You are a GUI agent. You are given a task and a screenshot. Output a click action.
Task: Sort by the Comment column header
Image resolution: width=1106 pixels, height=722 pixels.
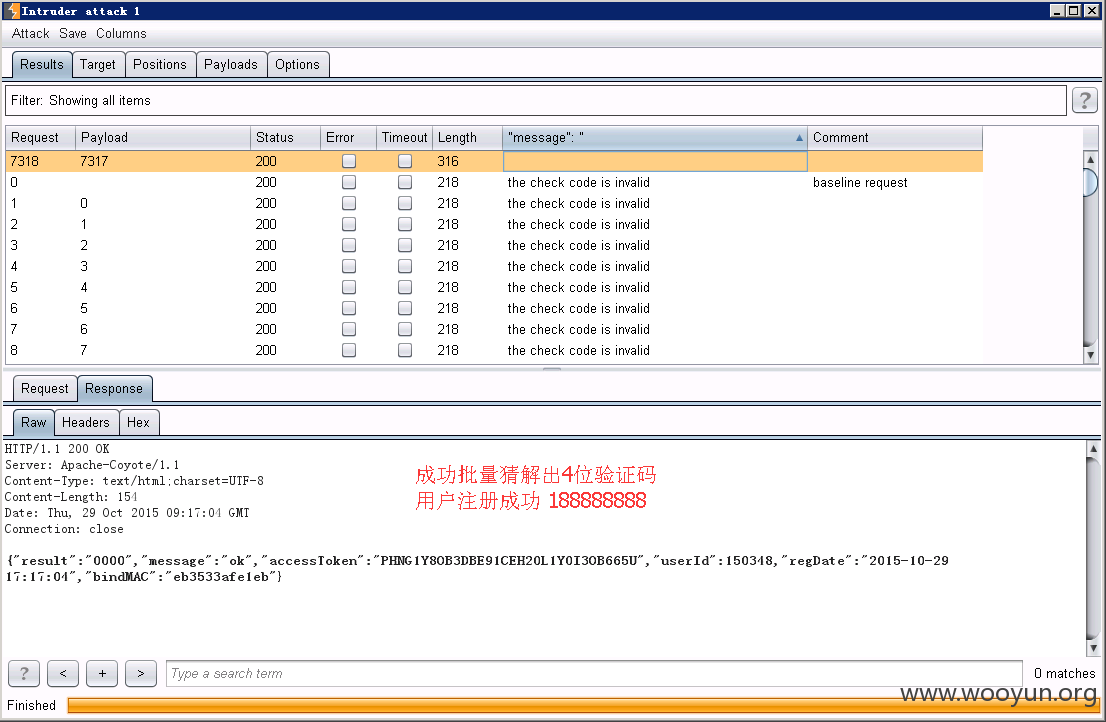[894, 137]
